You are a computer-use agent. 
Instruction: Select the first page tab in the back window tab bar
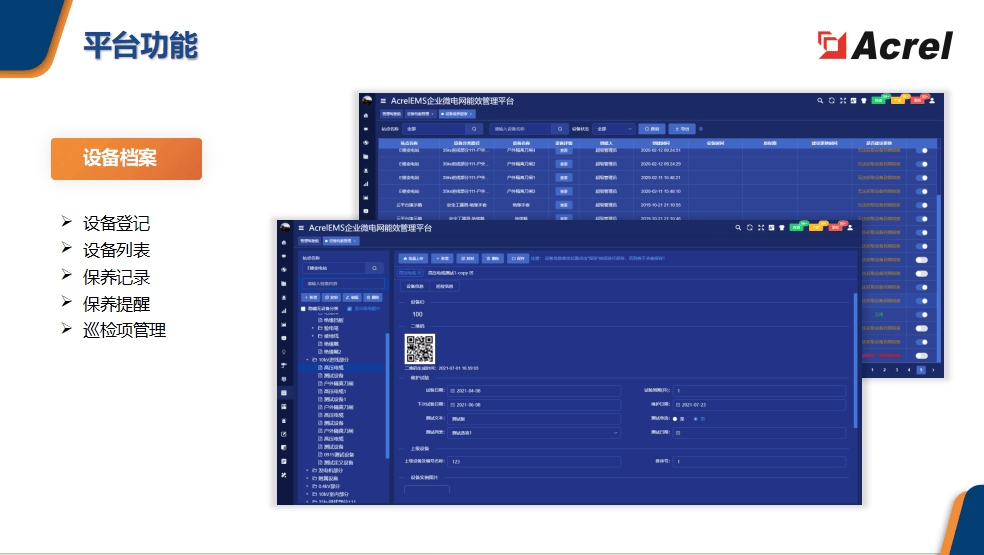391,114
